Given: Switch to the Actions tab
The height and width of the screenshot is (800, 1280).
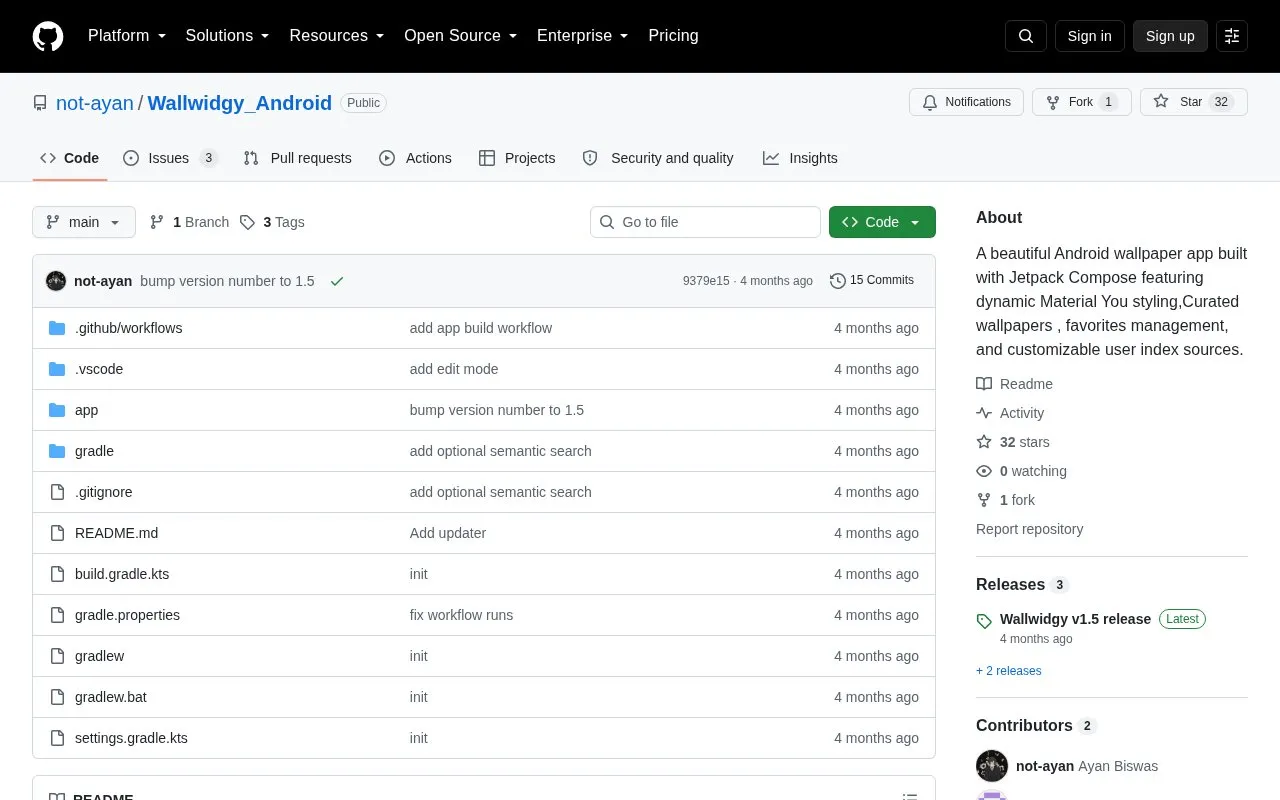Looking at the screenshot, I should click(x=415, y=158).
